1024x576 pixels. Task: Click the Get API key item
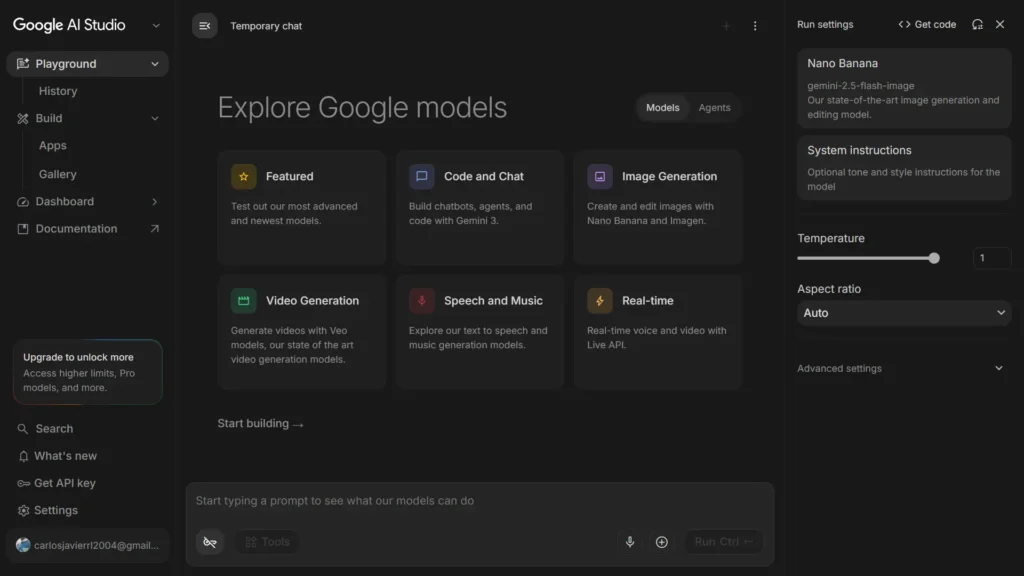56,483
